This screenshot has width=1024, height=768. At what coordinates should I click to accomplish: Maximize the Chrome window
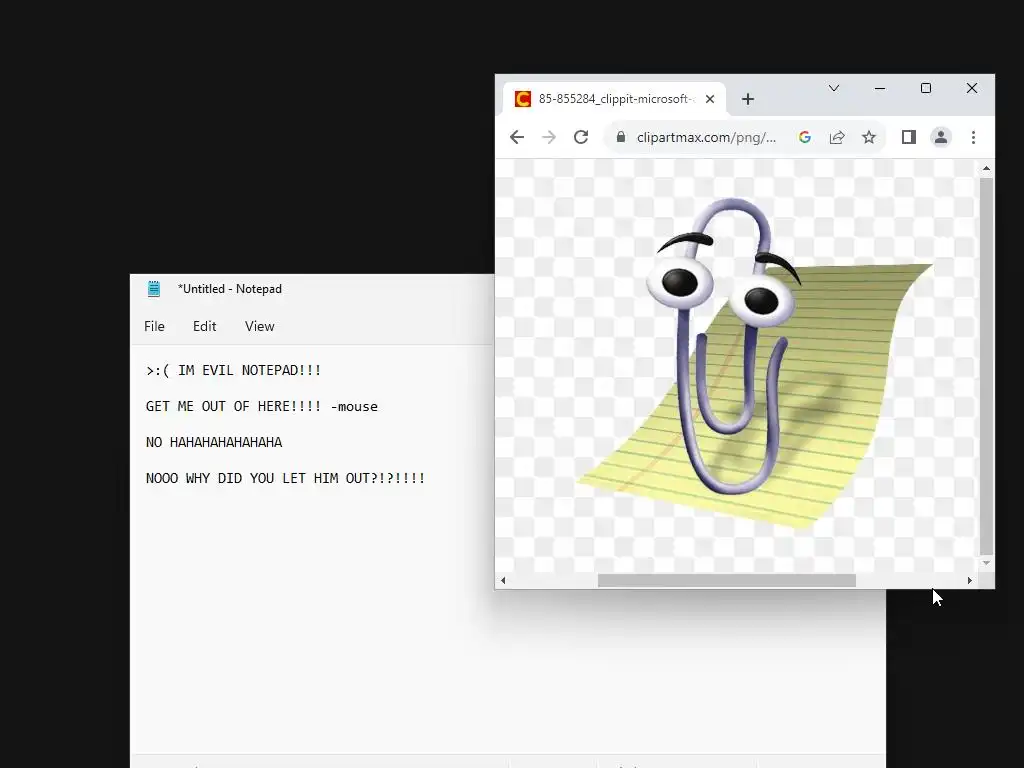pos(925,88)
